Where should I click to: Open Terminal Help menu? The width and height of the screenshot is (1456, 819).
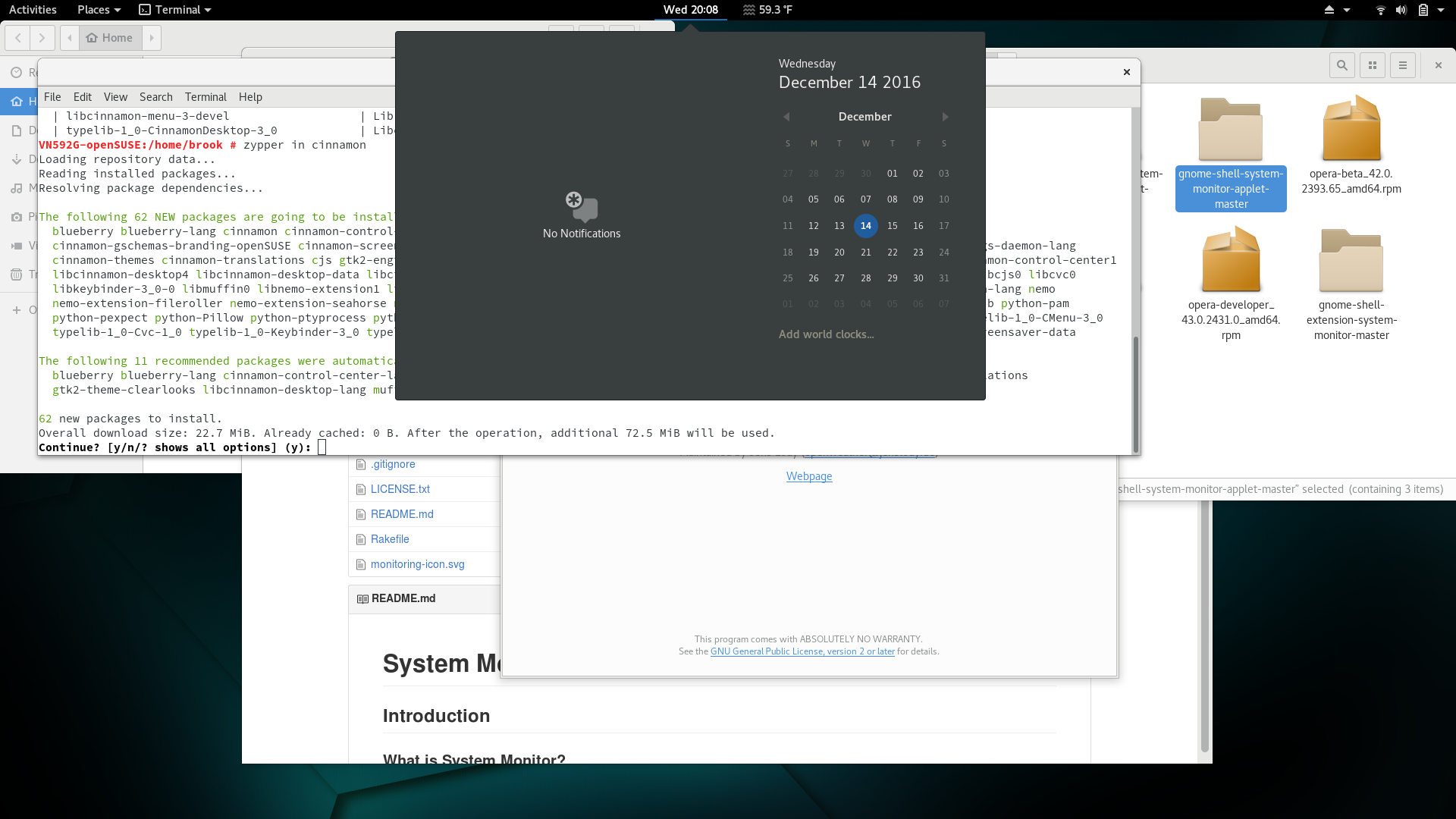coord(250,97)
